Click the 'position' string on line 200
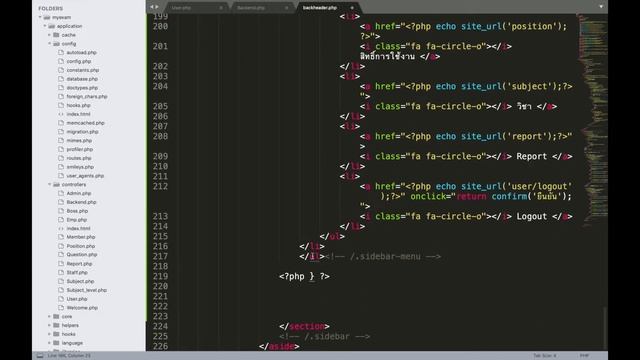Image resolution: width=640 pixels, height=360 pixels. point(531,27)
